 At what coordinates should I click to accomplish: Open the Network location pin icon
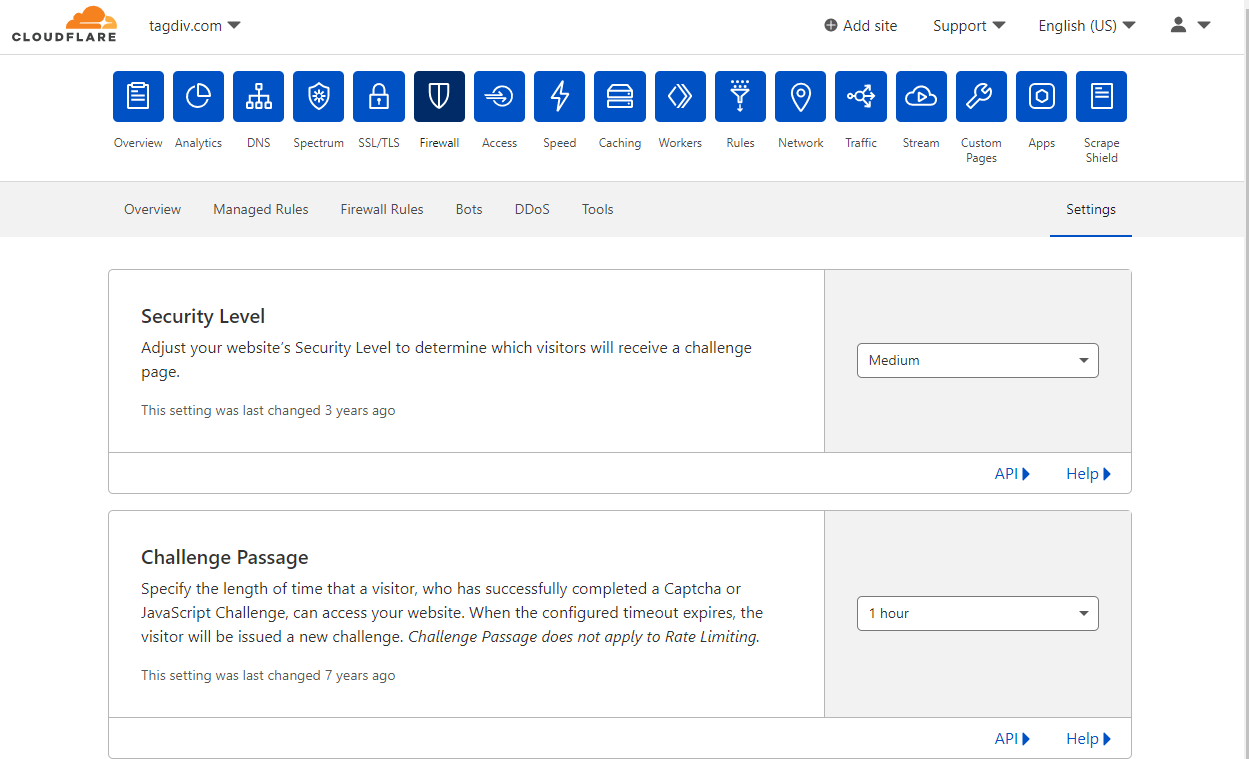(x=801, y=96)
